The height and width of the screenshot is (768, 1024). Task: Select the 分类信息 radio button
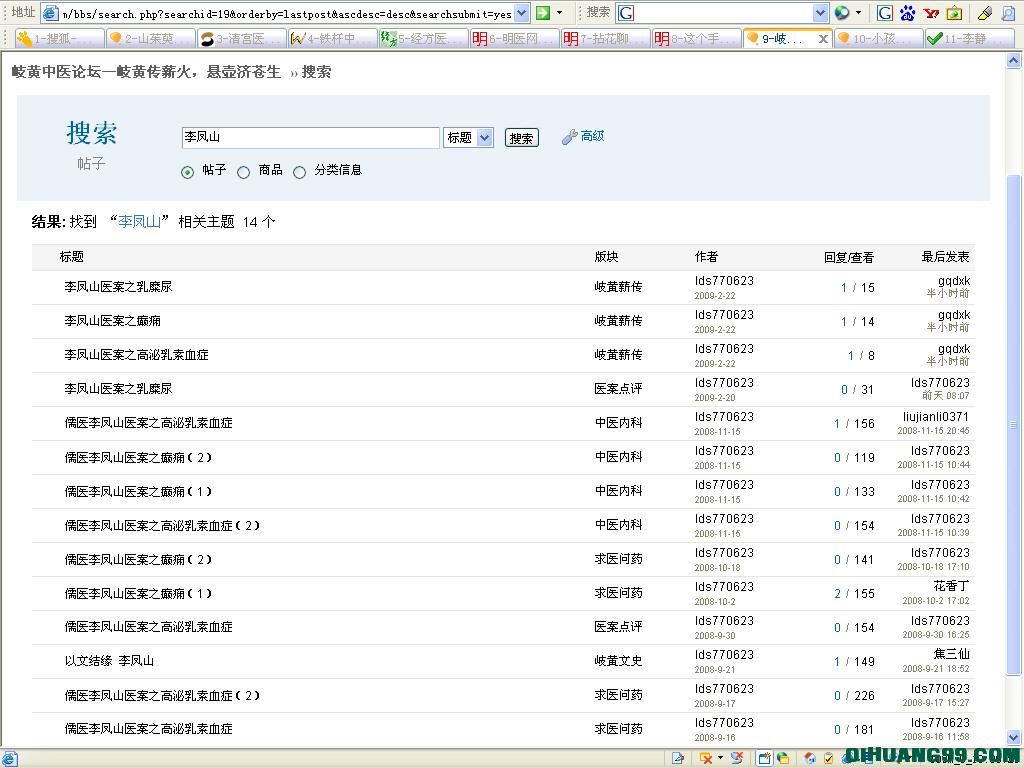pyautogui.click(x=299, y=172)
